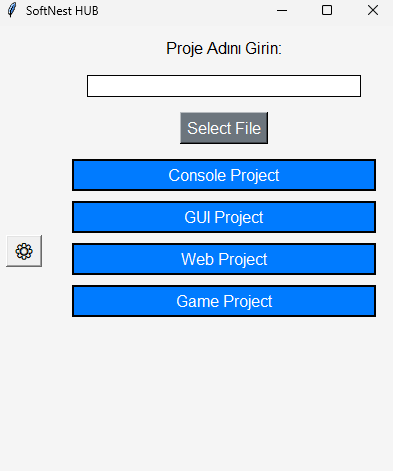Open settings via the gear icon

coord(24,251)
